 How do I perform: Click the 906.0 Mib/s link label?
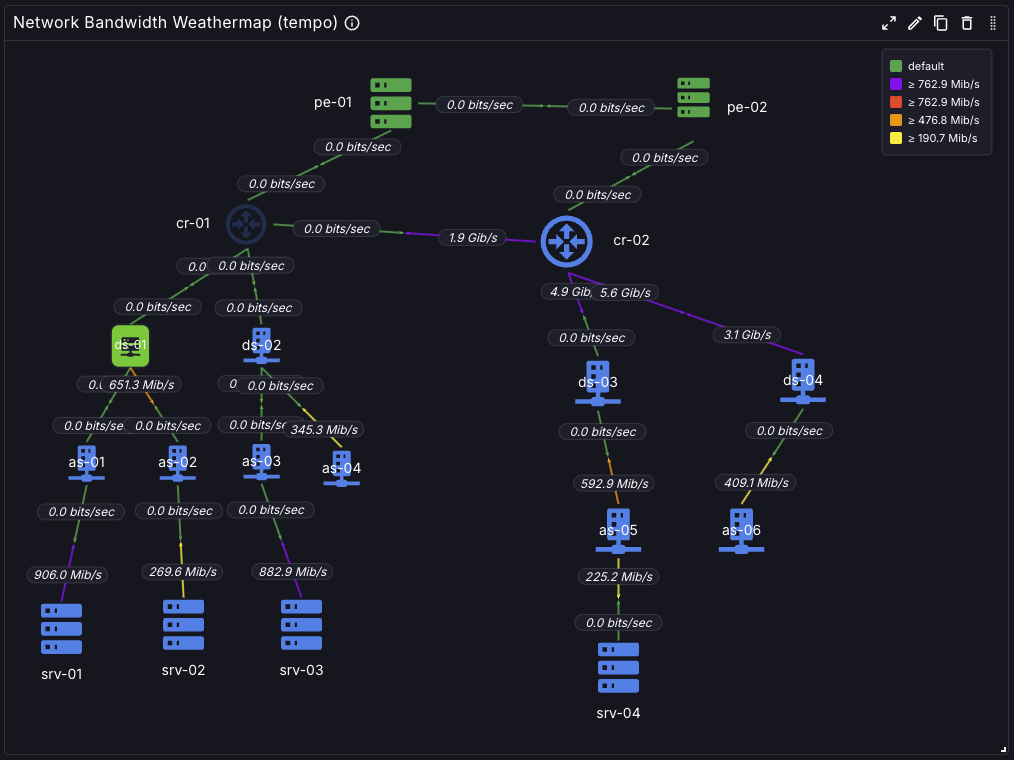(x=67, y=574)
